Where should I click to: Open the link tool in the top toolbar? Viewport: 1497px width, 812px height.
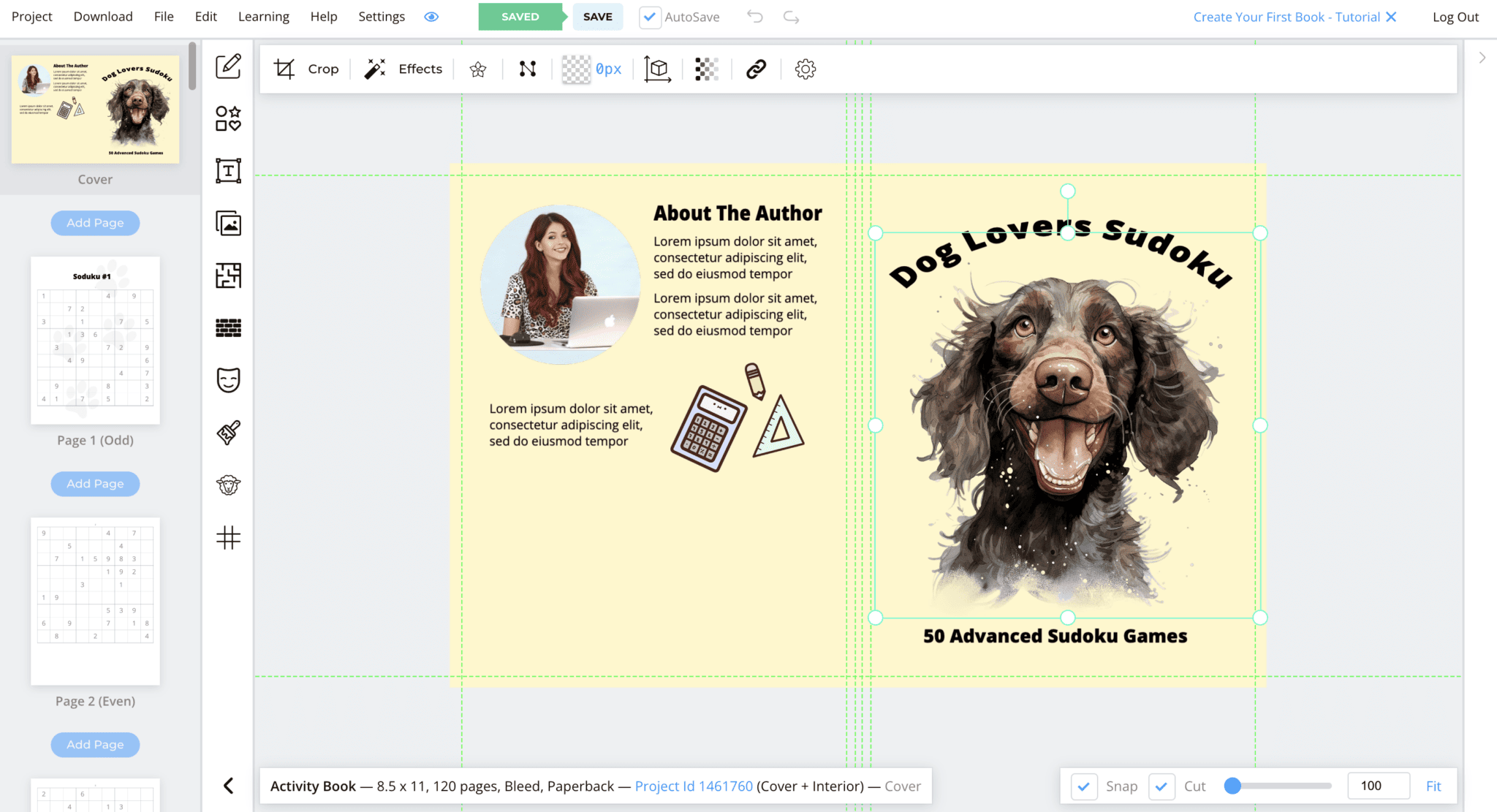(756, 69)
